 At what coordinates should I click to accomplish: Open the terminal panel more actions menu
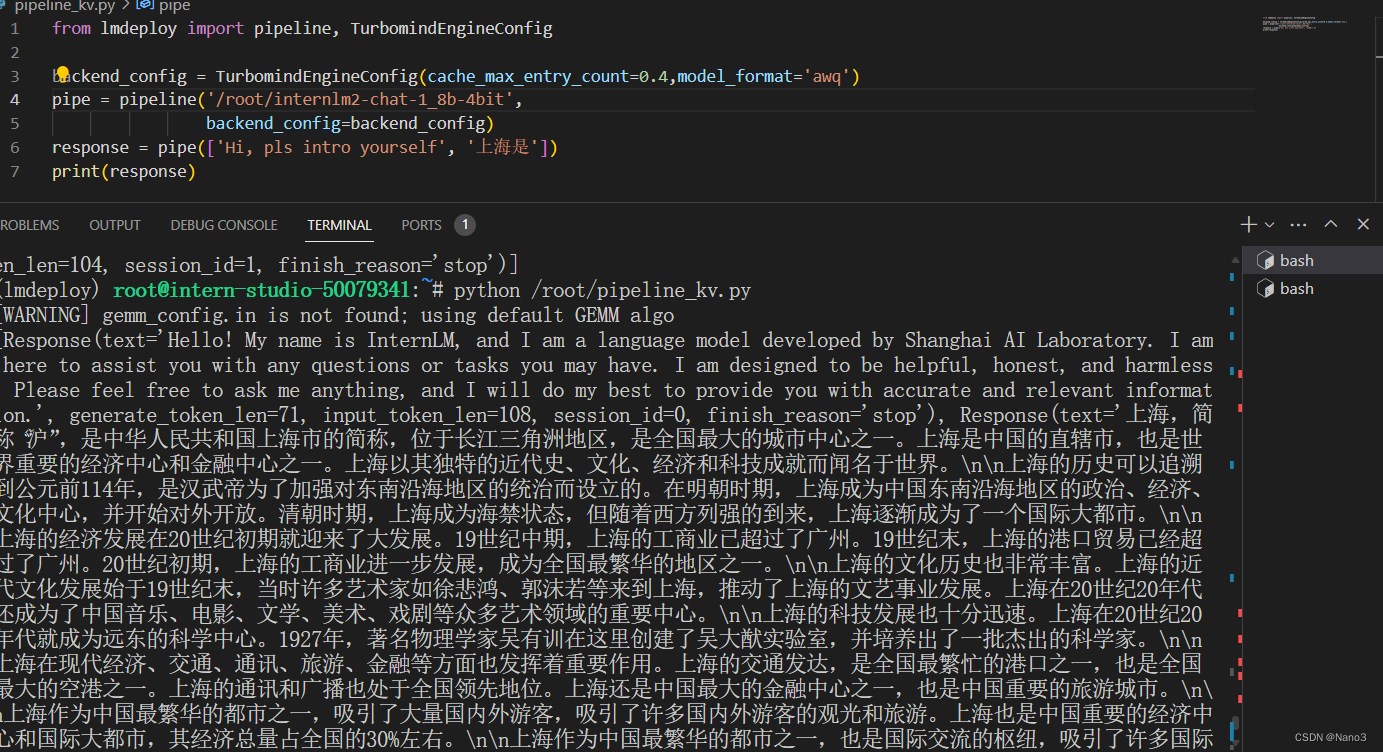pos(1299,225)
